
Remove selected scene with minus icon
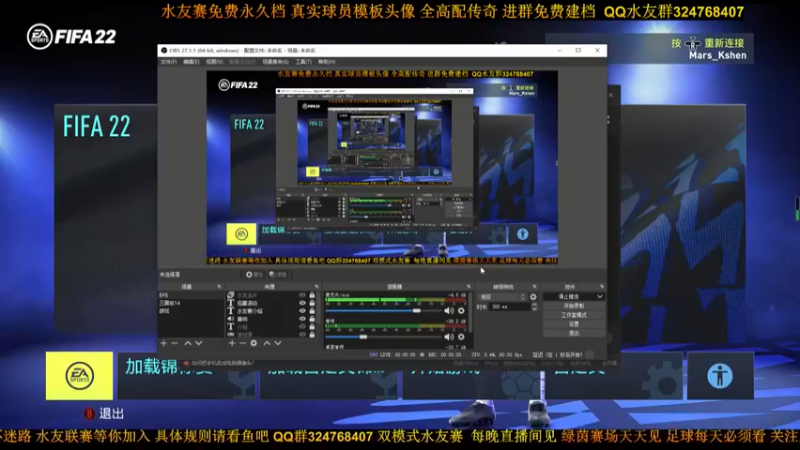coord(174,343)
